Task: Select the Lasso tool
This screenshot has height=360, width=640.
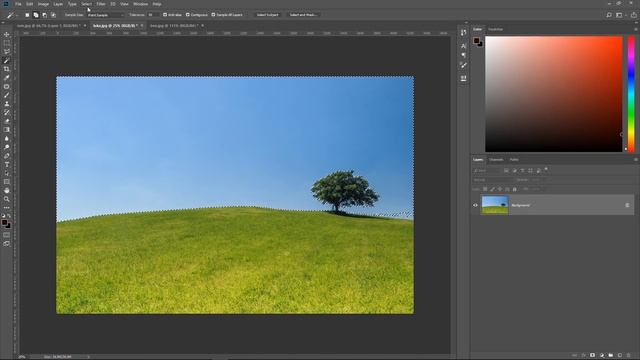Action: click(x=7, y=52)
